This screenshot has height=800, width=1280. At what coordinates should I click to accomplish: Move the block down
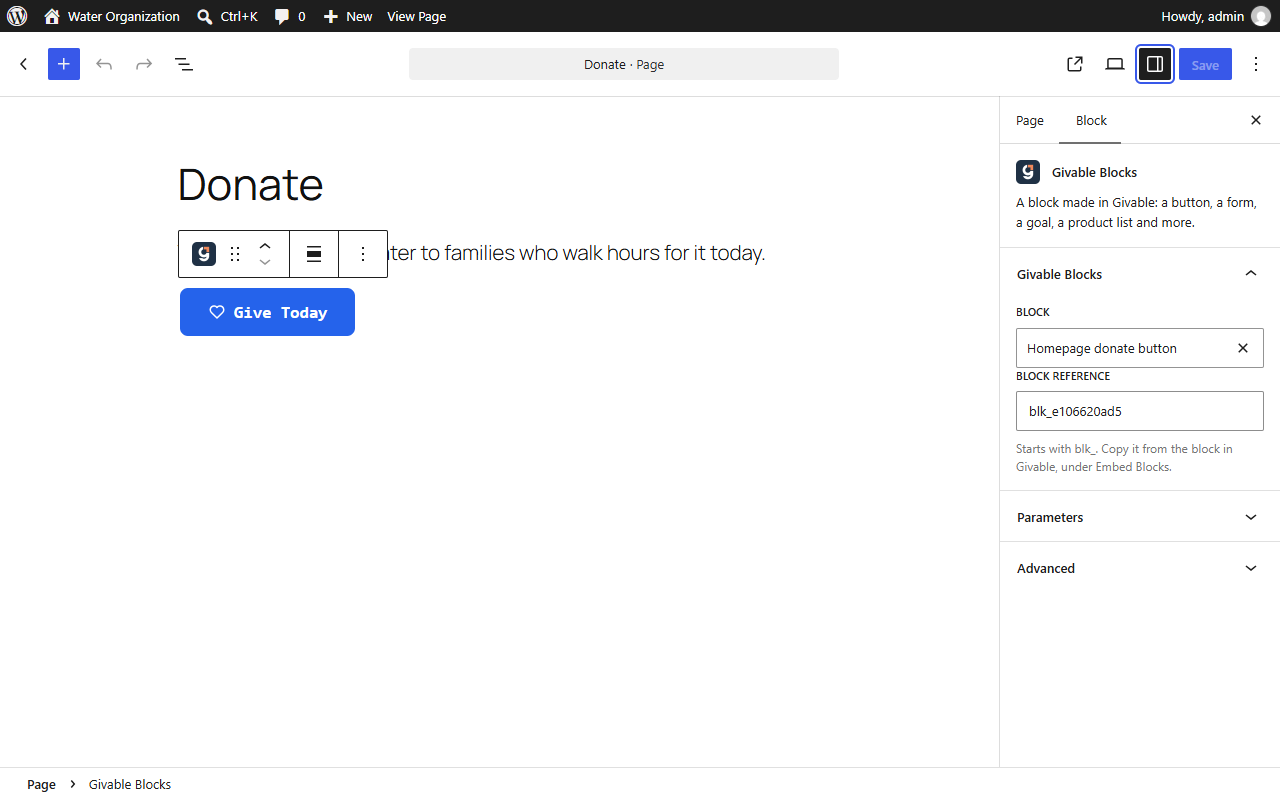(x=265, y=263)
